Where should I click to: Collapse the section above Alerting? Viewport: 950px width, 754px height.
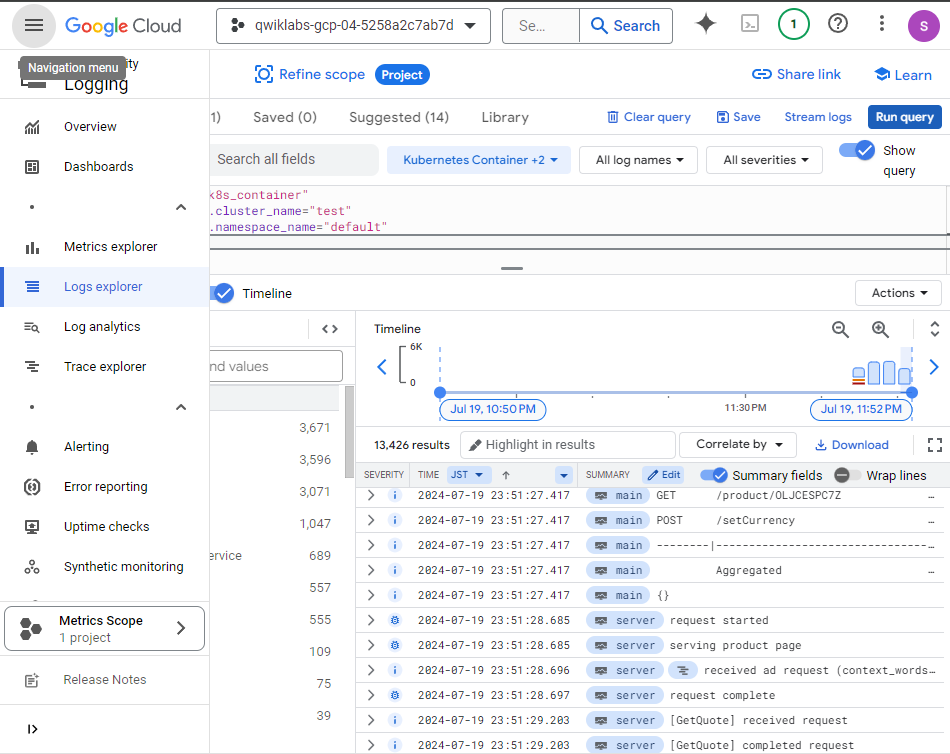click(x=181, y=407)
